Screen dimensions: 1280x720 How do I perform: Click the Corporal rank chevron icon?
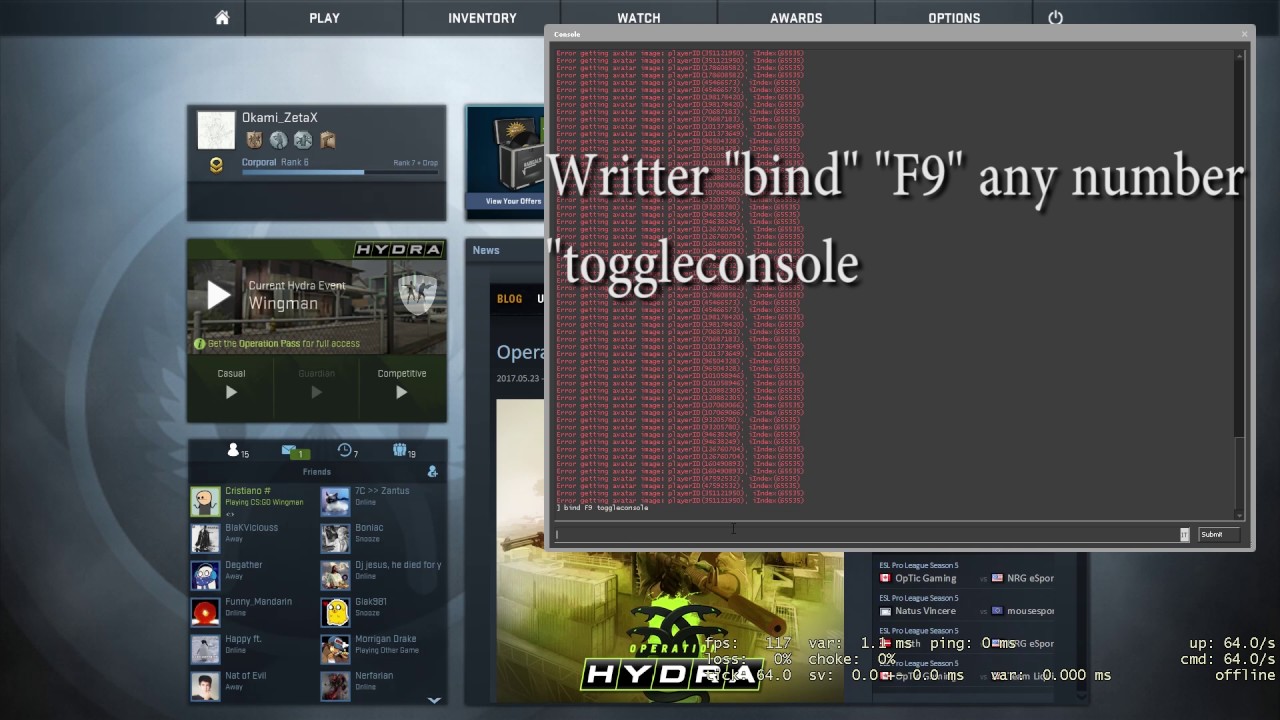(216, 166)
